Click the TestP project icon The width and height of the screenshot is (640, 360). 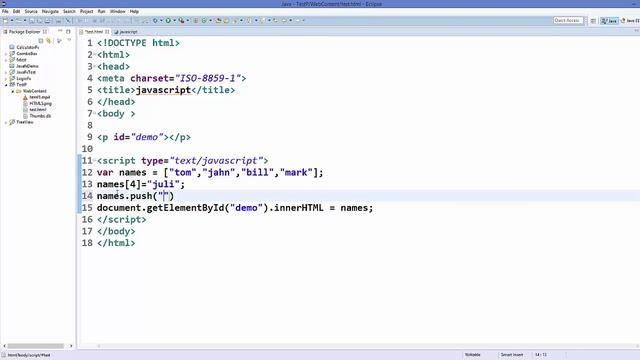12,84
